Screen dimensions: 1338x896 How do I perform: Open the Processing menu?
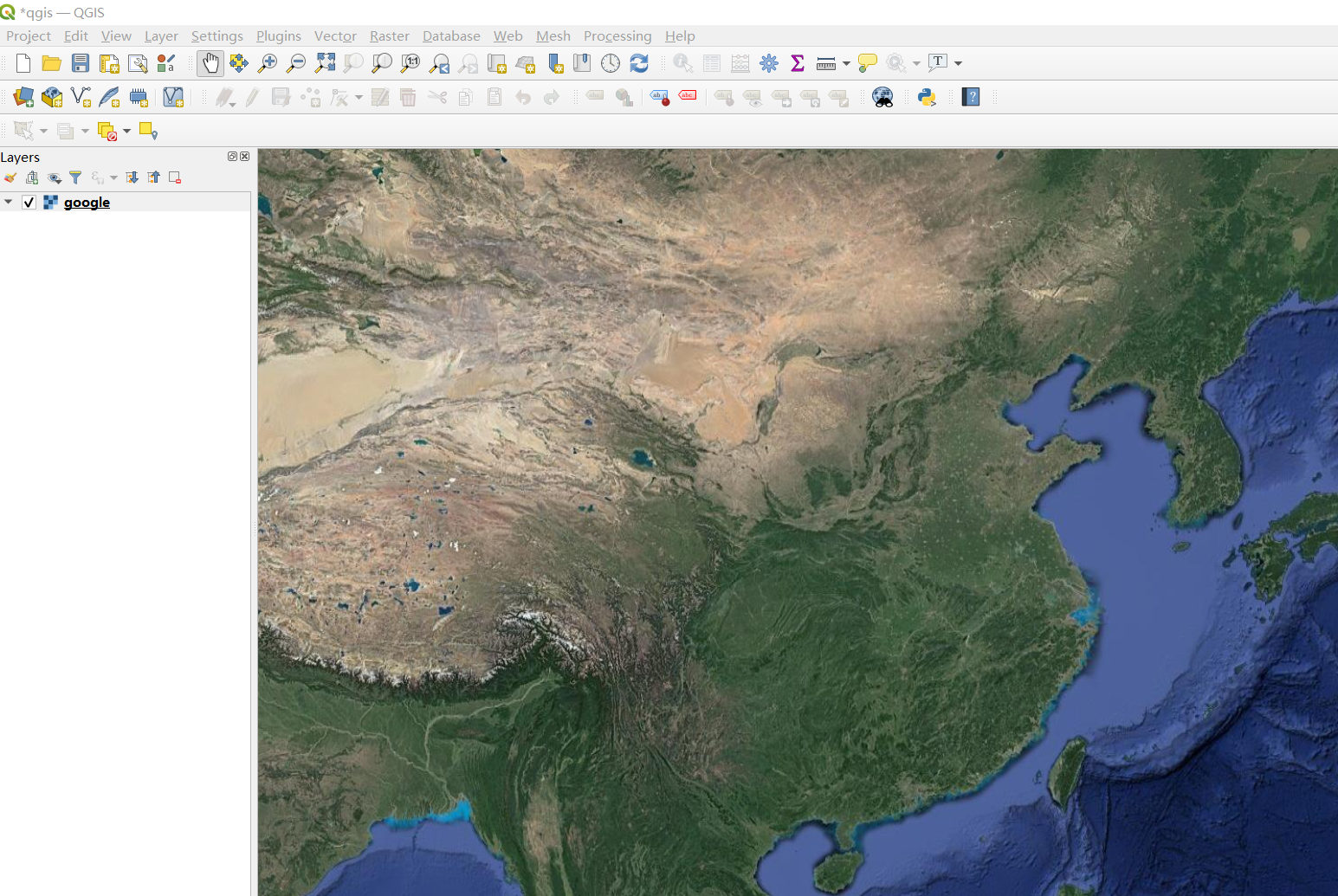(617, 35)
